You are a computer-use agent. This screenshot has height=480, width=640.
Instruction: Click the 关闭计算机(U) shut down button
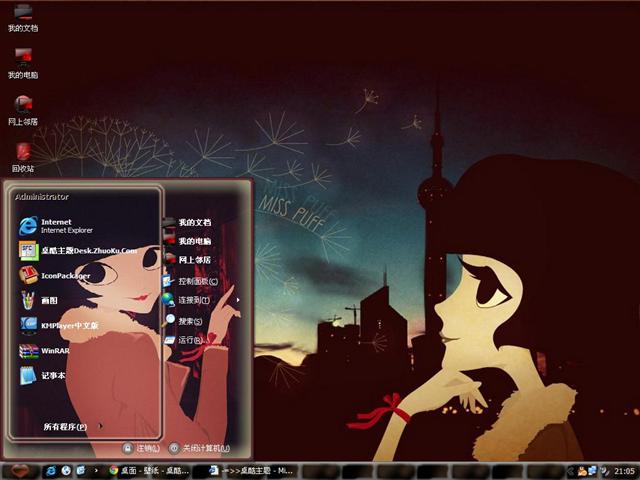coord(200,448)
